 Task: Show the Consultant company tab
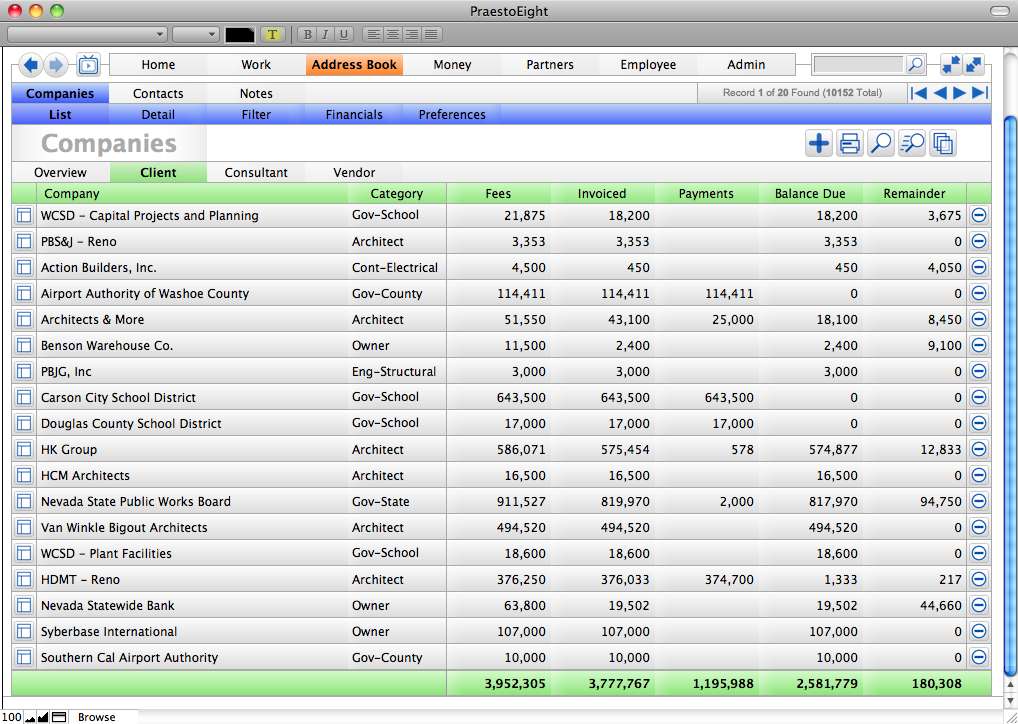tap(256, 173)
